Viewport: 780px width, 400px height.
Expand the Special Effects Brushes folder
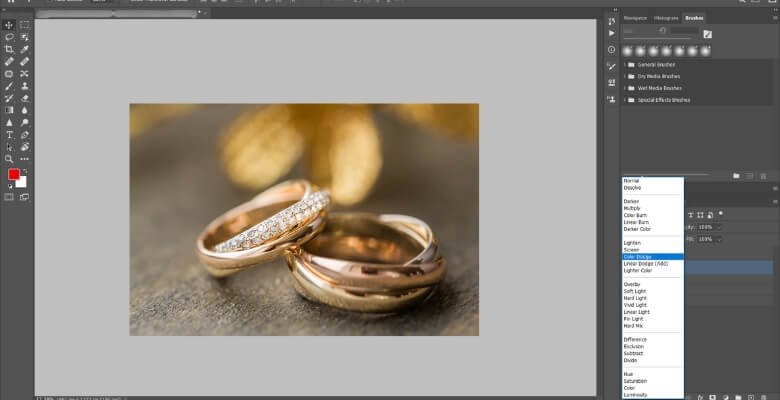[625, 100]
